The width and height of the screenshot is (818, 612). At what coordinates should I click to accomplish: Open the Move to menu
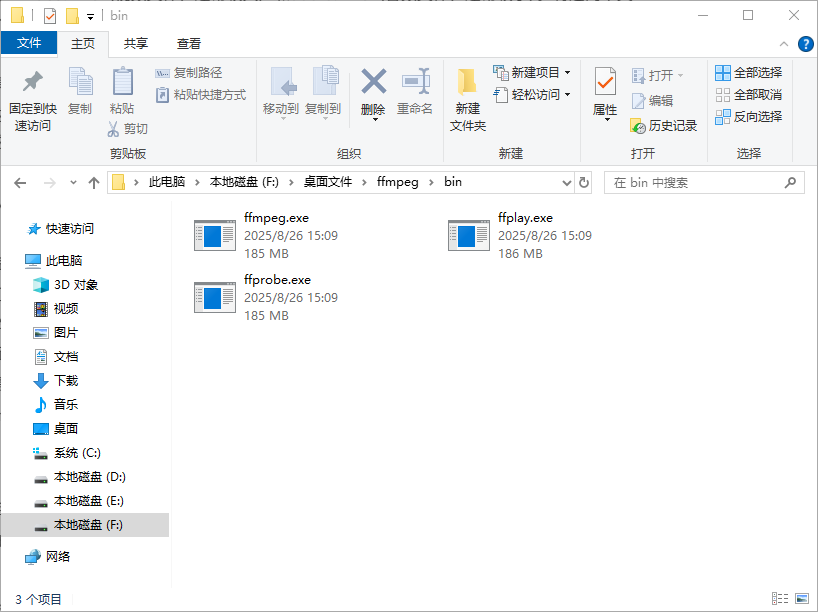tap(281, 93)
